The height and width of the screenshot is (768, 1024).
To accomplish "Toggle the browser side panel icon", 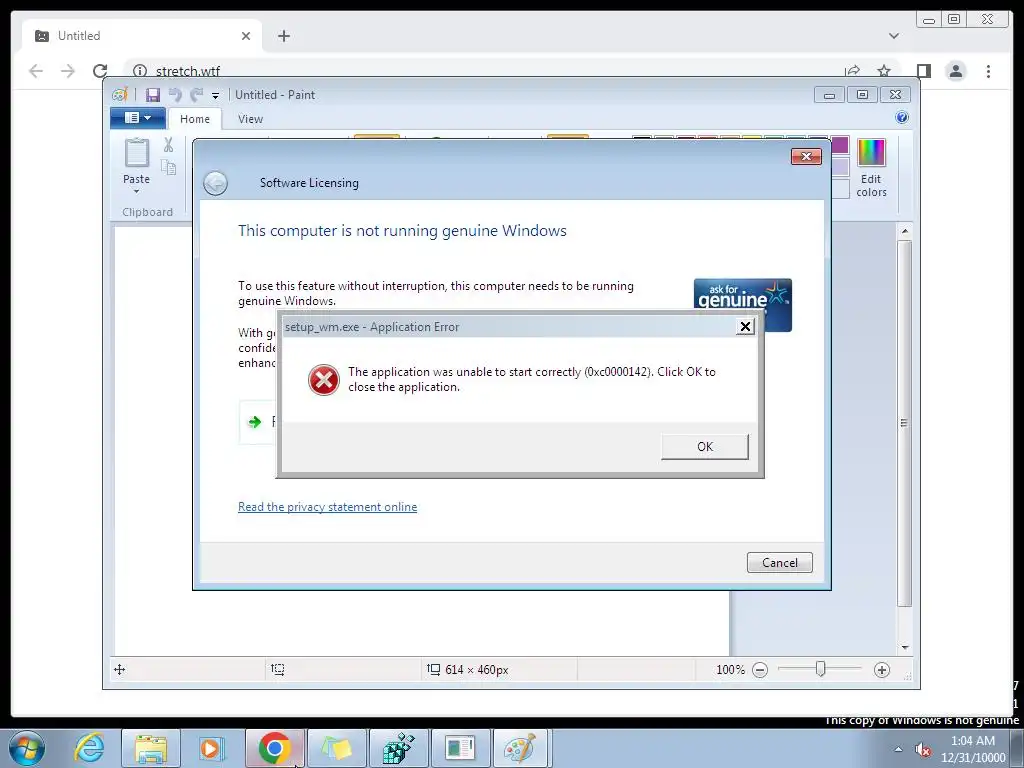I will (x=923, y=71).
